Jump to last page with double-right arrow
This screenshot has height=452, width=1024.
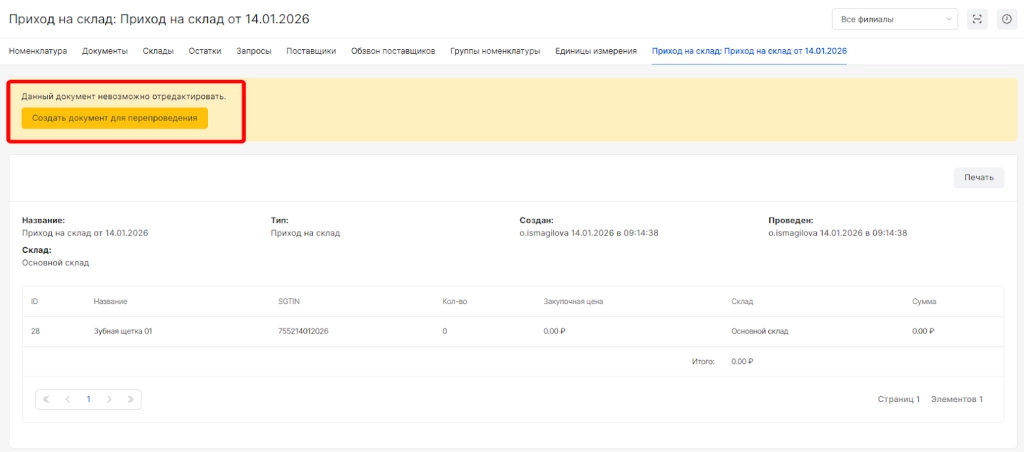pos(130,399)
